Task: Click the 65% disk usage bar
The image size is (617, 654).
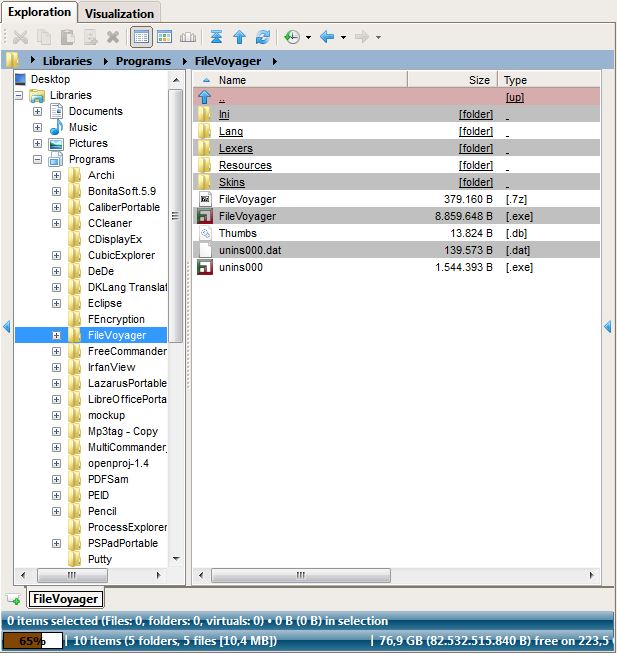Action: pyautogui.click(x=33, y=641)
